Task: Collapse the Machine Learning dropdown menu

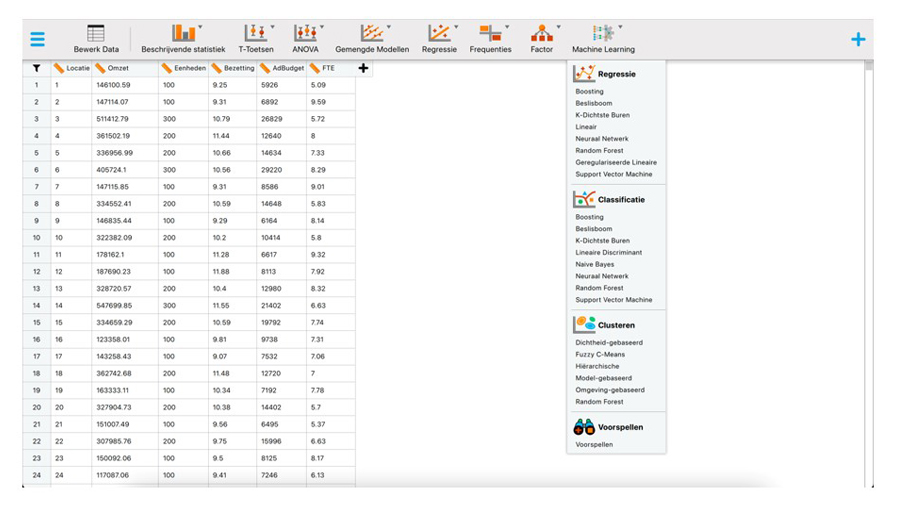Action: coord(603,35)
